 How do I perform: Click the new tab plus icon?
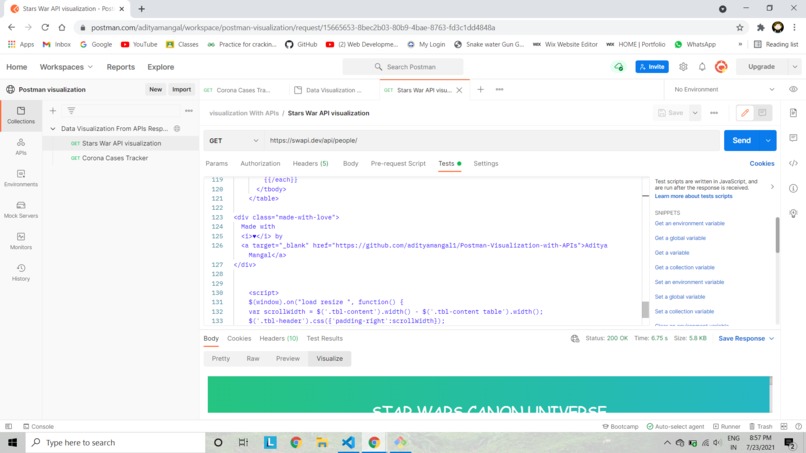(480, 89)
